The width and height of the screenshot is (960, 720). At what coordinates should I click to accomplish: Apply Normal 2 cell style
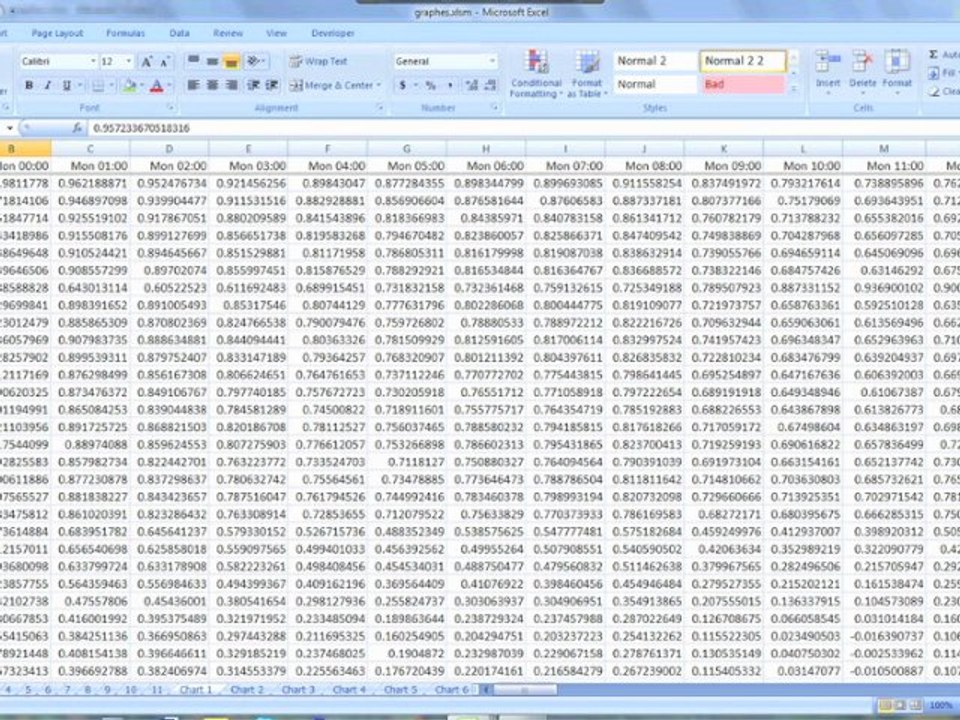(x=655, y=61)
